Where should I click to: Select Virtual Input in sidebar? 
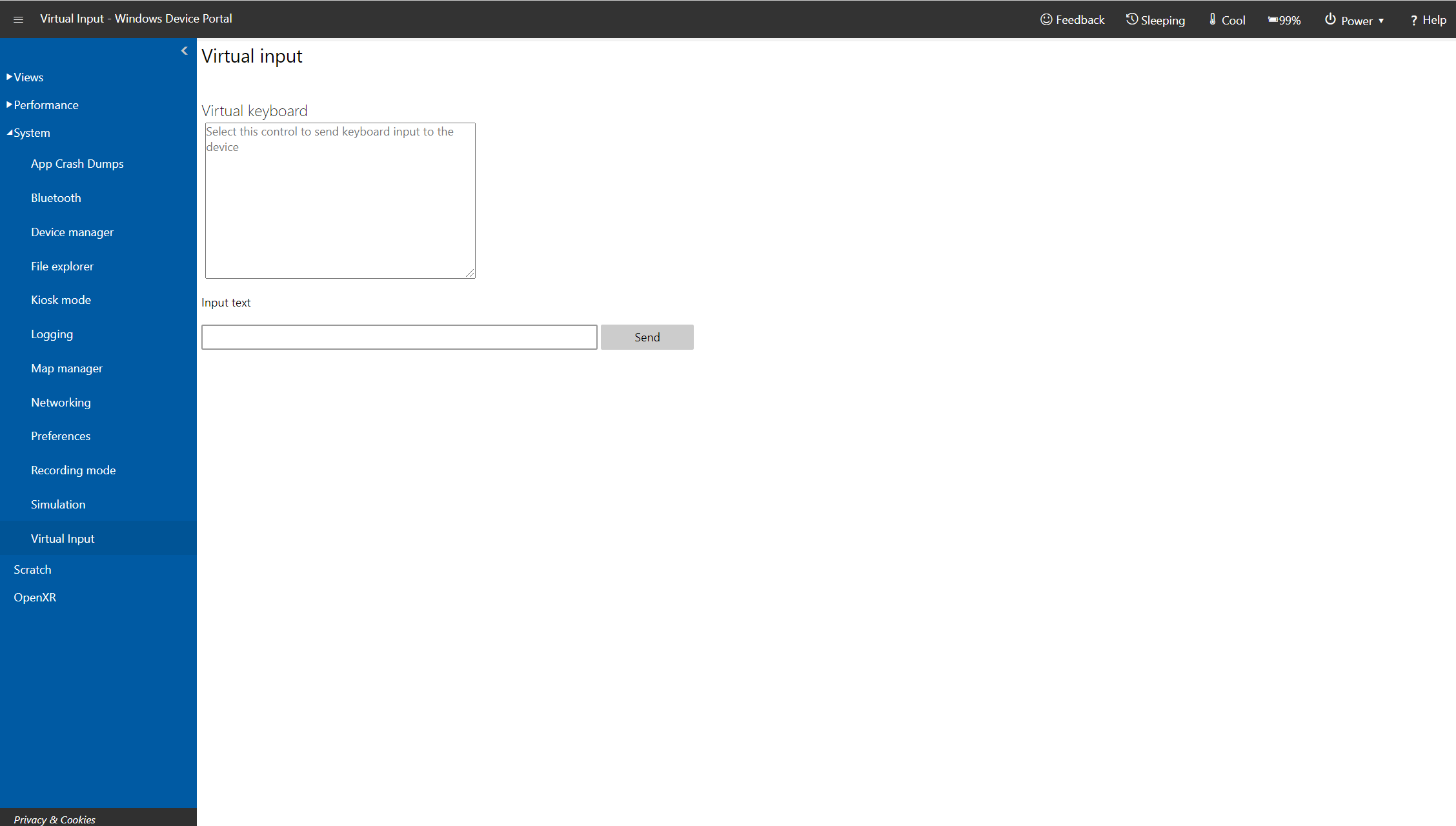click(62, 538)
